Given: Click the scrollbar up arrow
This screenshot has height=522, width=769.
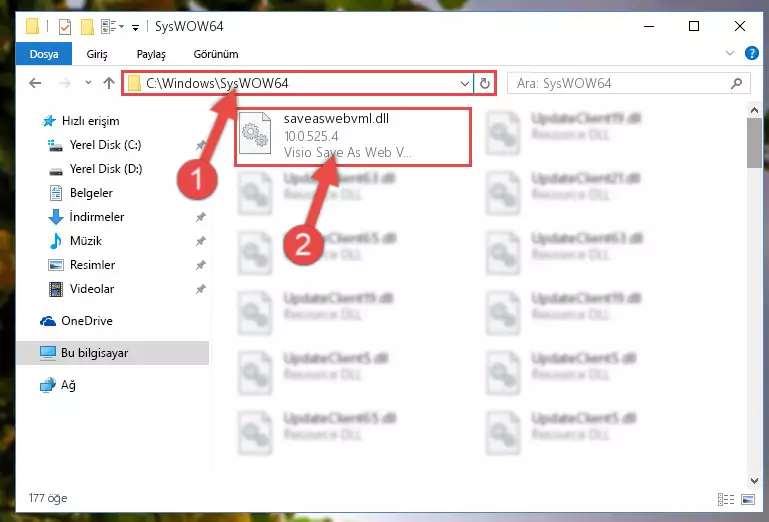Looking at the screenshot, I should 754,110.
